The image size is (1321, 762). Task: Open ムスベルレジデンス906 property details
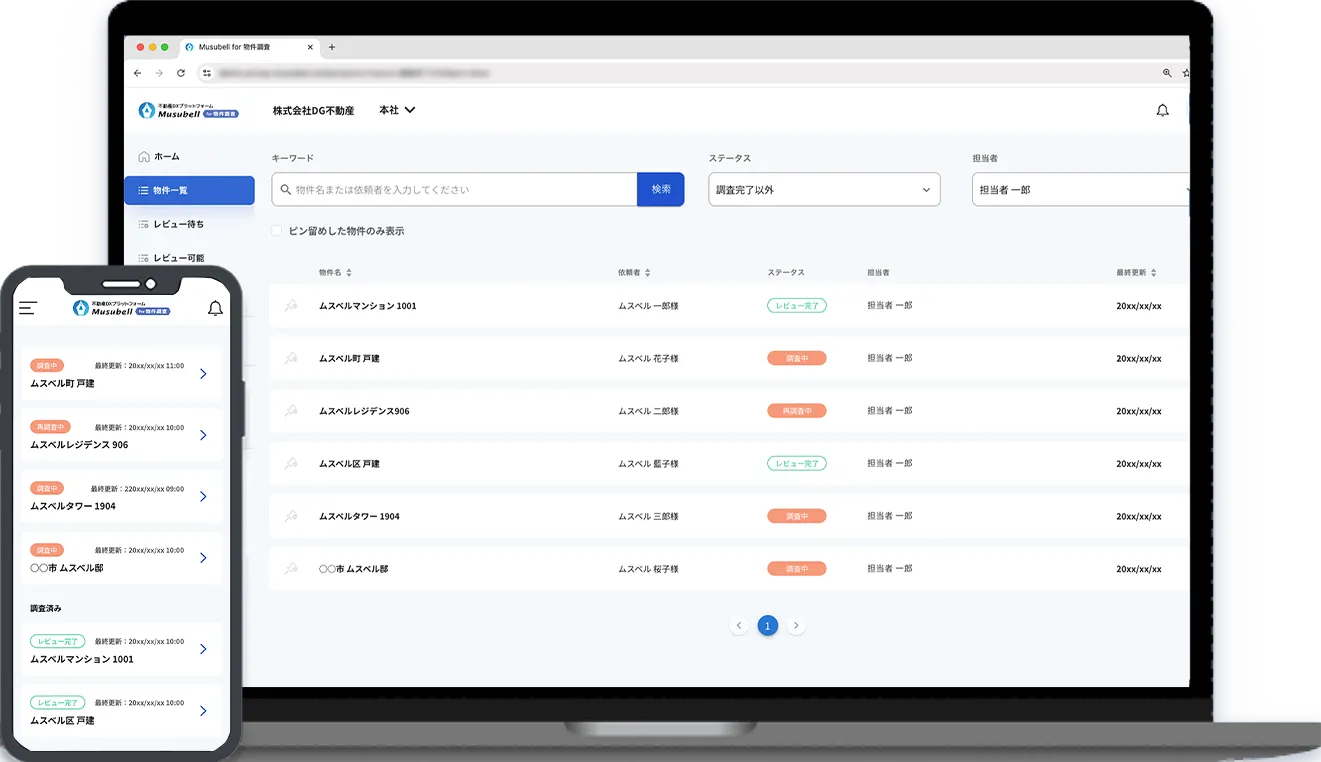pyautogui.click(x=365, y=410)
